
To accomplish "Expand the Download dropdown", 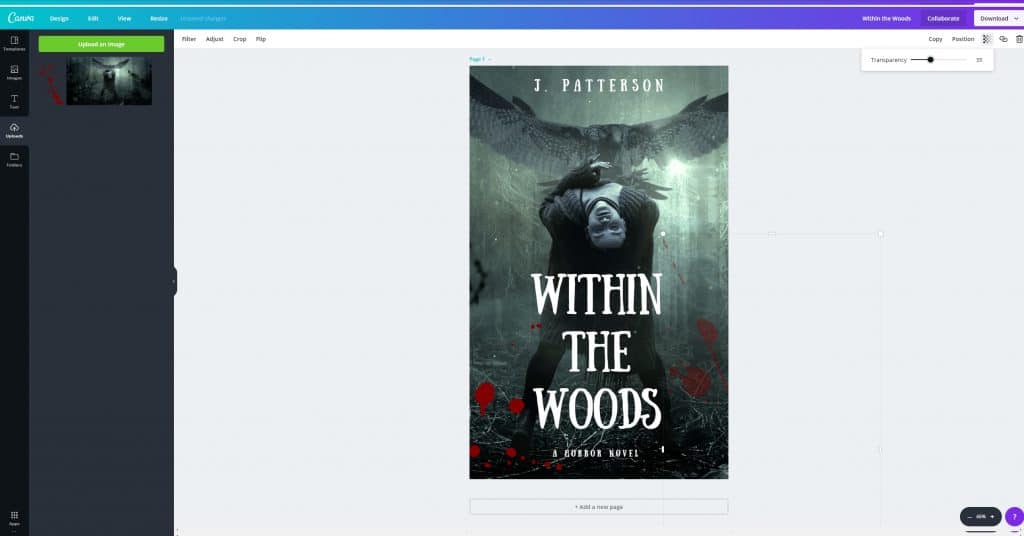I will 998,18.
